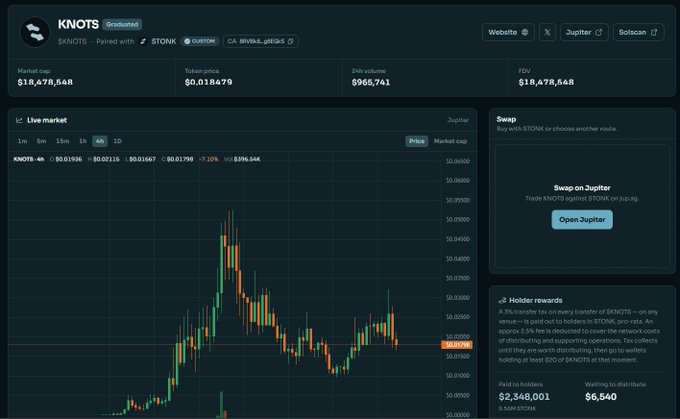Click the orange $0.01798 price marker
The image size is (680, 419).
point(457,345)
